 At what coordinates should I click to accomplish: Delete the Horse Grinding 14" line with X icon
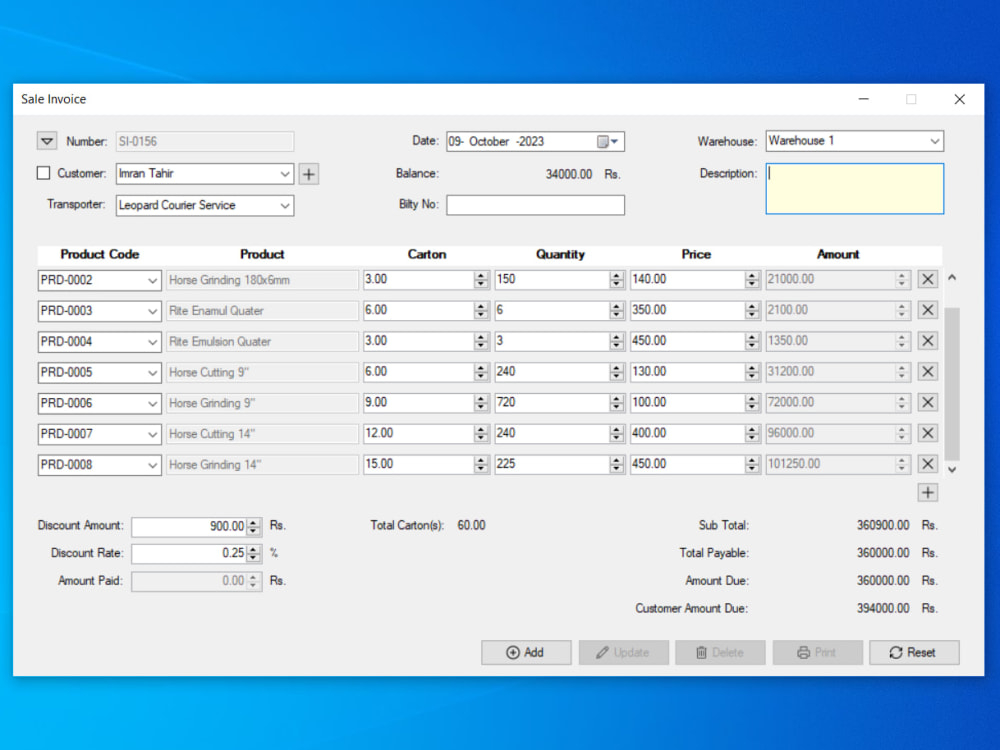click(x=926, y=464)
